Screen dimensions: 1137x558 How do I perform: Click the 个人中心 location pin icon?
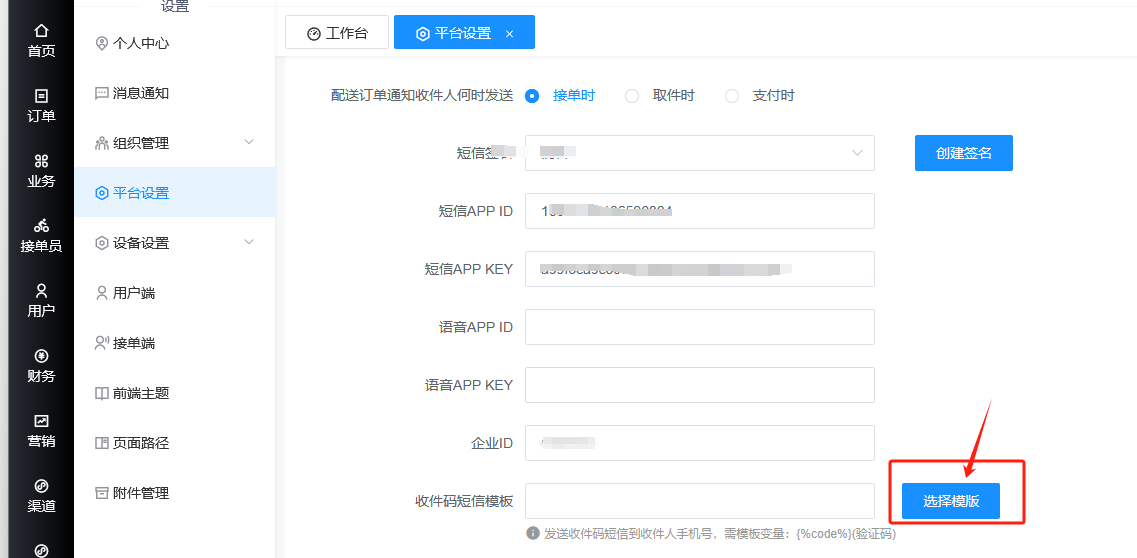tap(102, 43)
